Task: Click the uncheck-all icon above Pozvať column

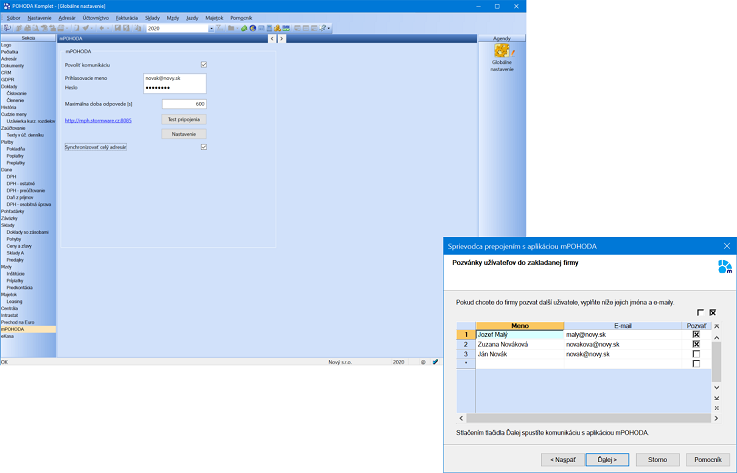Action: 700,312
